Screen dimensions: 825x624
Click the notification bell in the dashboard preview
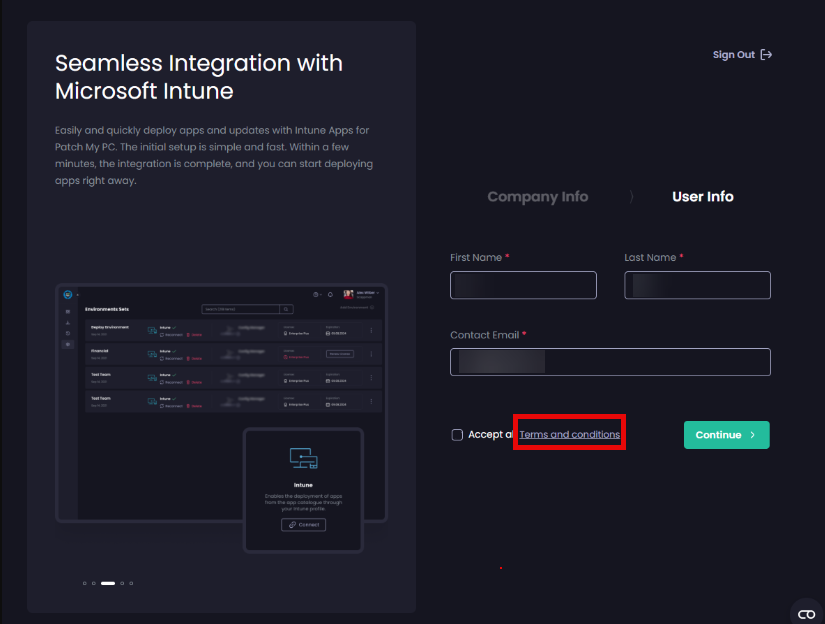click(331, 294)
